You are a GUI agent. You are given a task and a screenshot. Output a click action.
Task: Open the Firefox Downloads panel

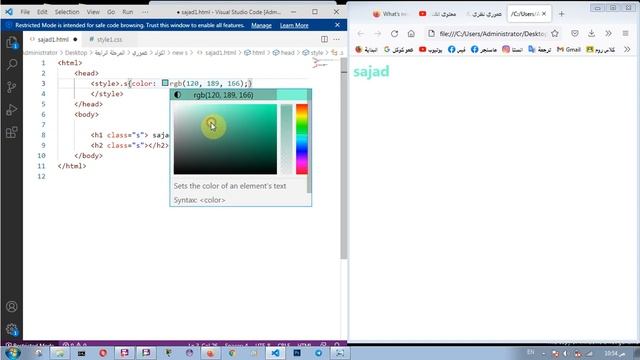click(591, 33)
